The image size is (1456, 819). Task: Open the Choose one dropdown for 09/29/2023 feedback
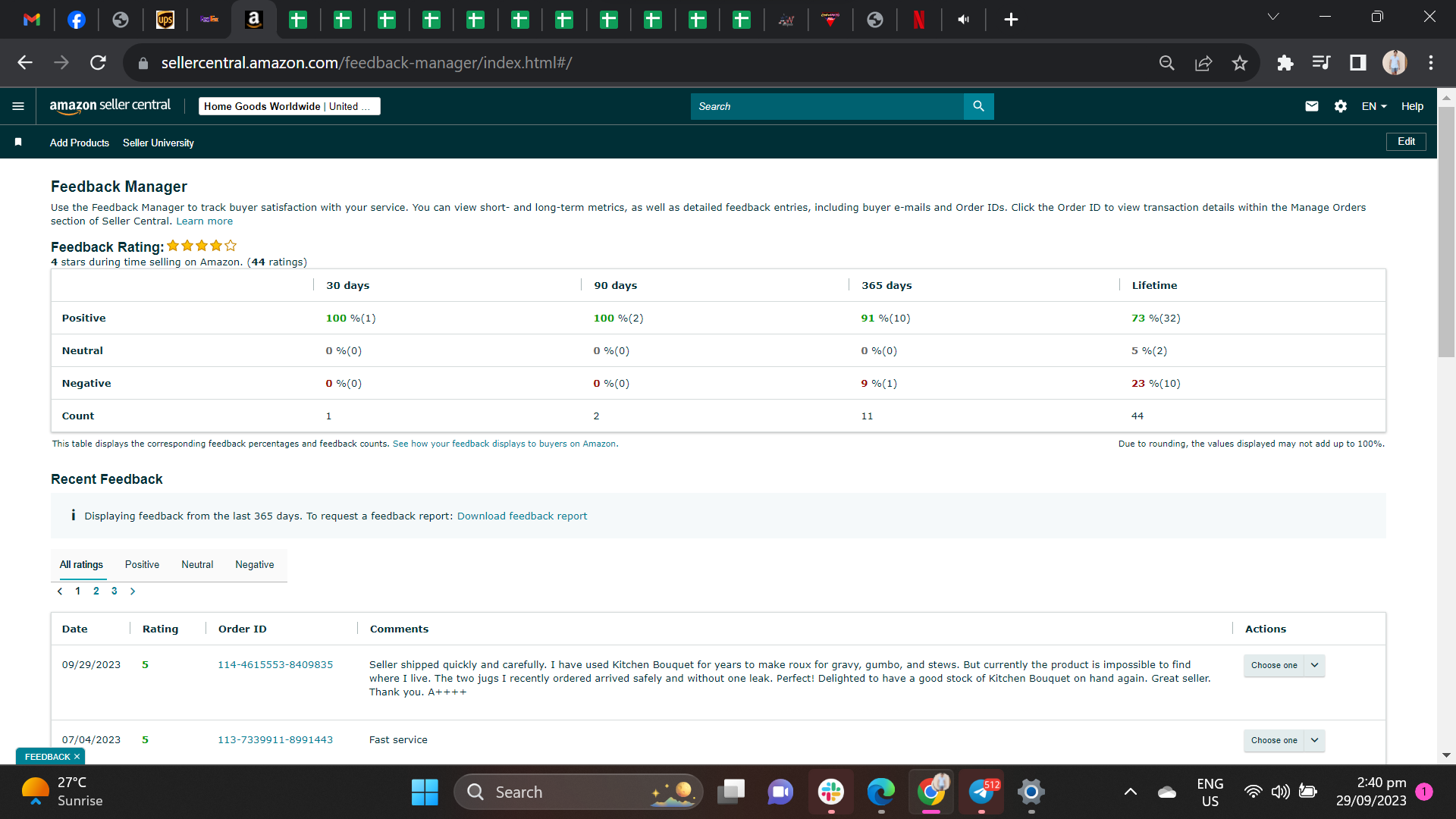(1284, 665)
